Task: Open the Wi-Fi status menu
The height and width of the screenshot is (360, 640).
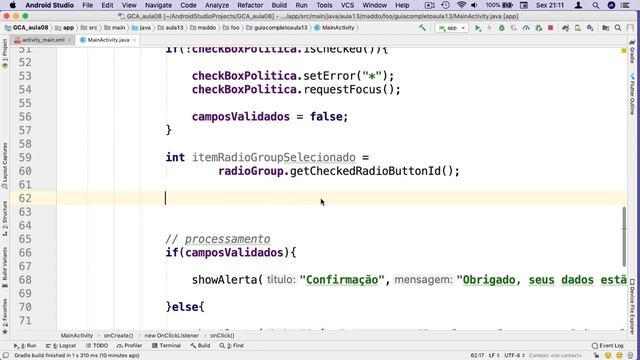Action: click(x=461, y=5)
